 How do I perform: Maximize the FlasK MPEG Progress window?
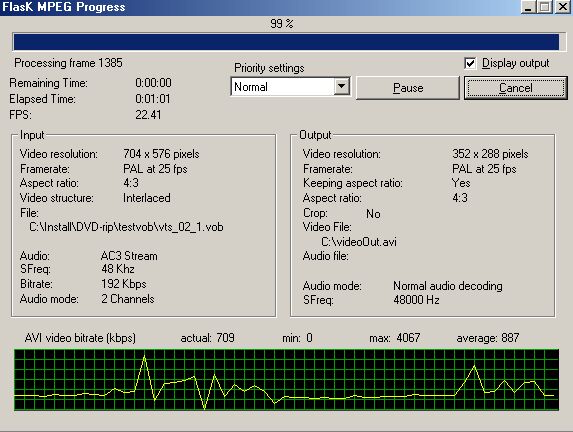pos(544,7)
